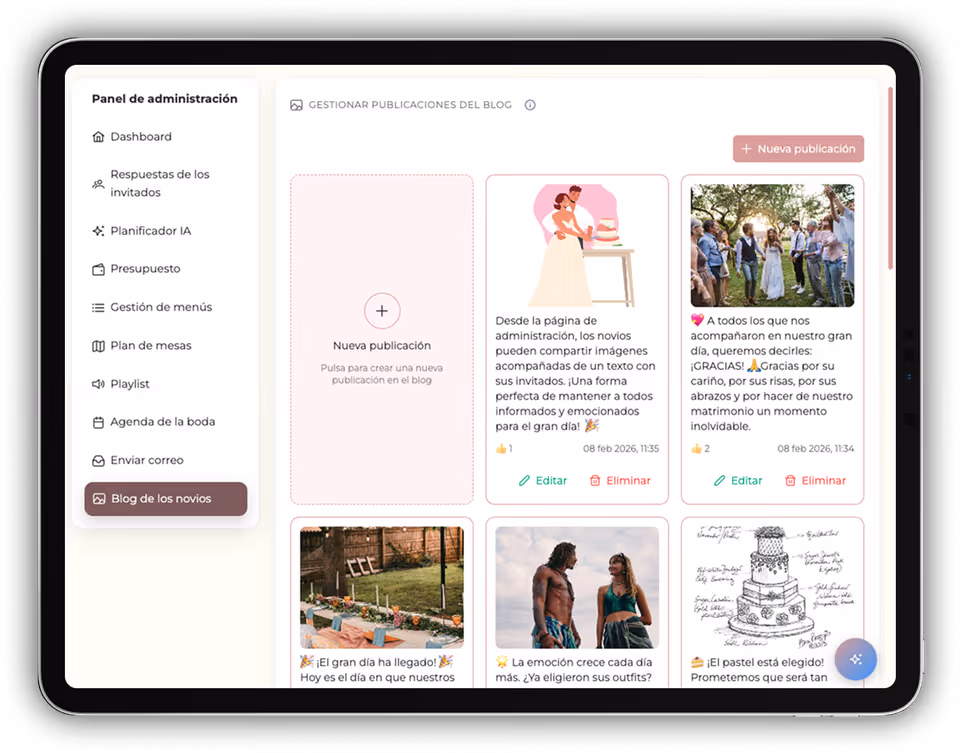Click Eliminar on the gracias post
The width and height of the screenshot is (960, 753).
[815, 480]
